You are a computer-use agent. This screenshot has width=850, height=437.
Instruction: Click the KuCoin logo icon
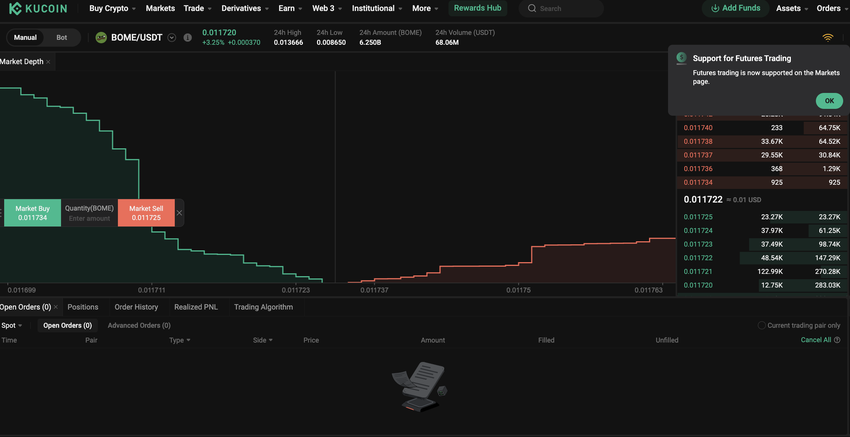pos(15,8)
